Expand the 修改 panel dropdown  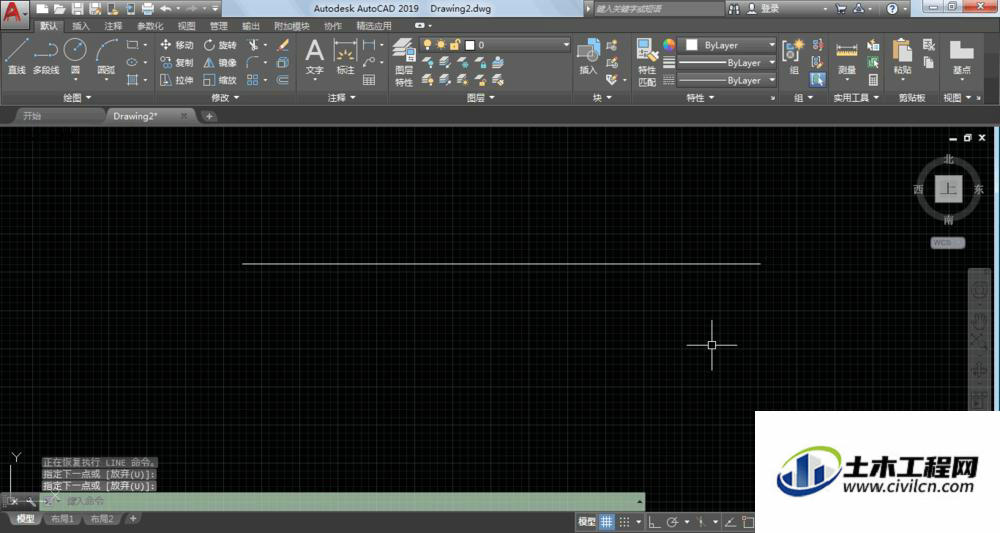tap(225, 98)
